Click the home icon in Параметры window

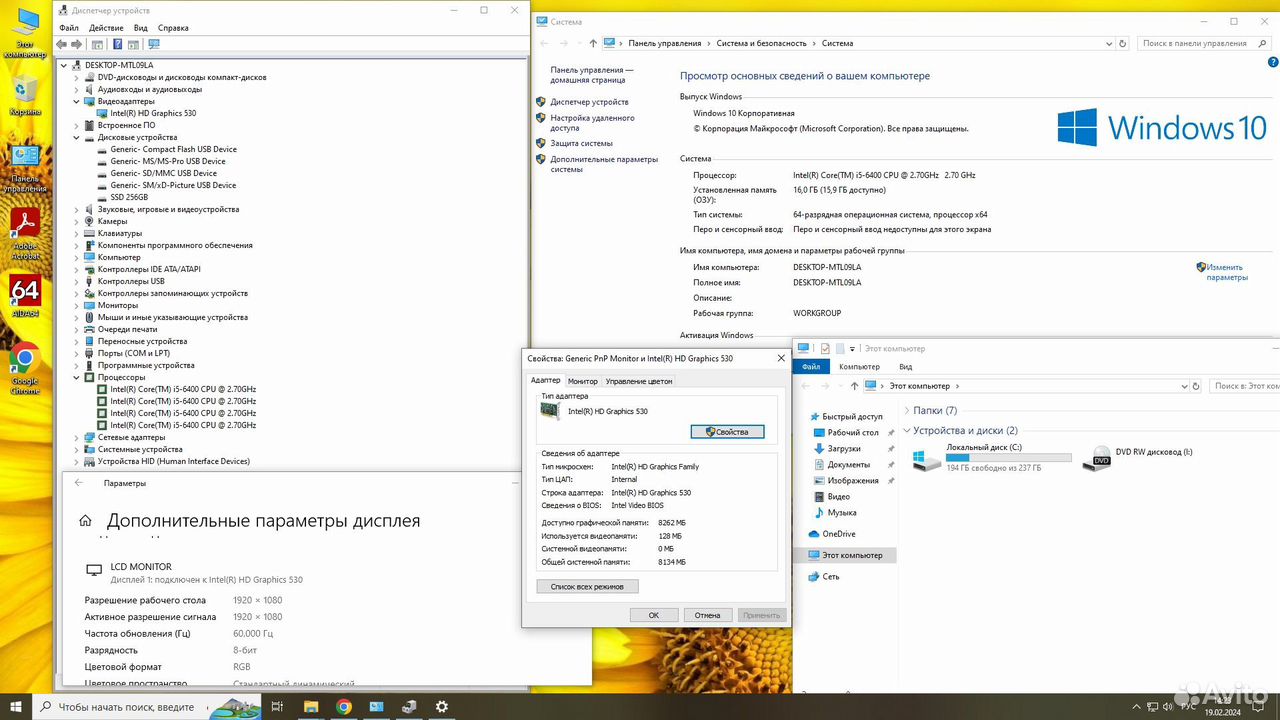pyautogui.click(x=85, y=521)
